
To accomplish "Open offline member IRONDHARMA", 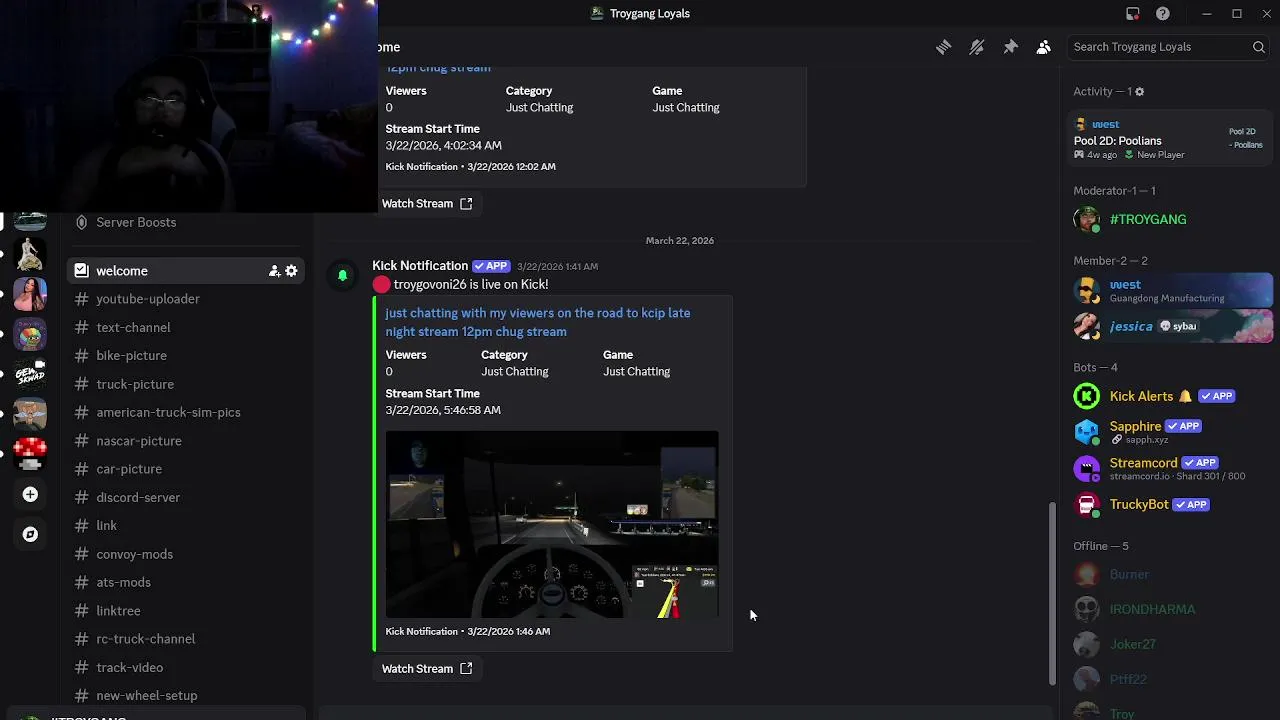I will (x=1172, y=609).
